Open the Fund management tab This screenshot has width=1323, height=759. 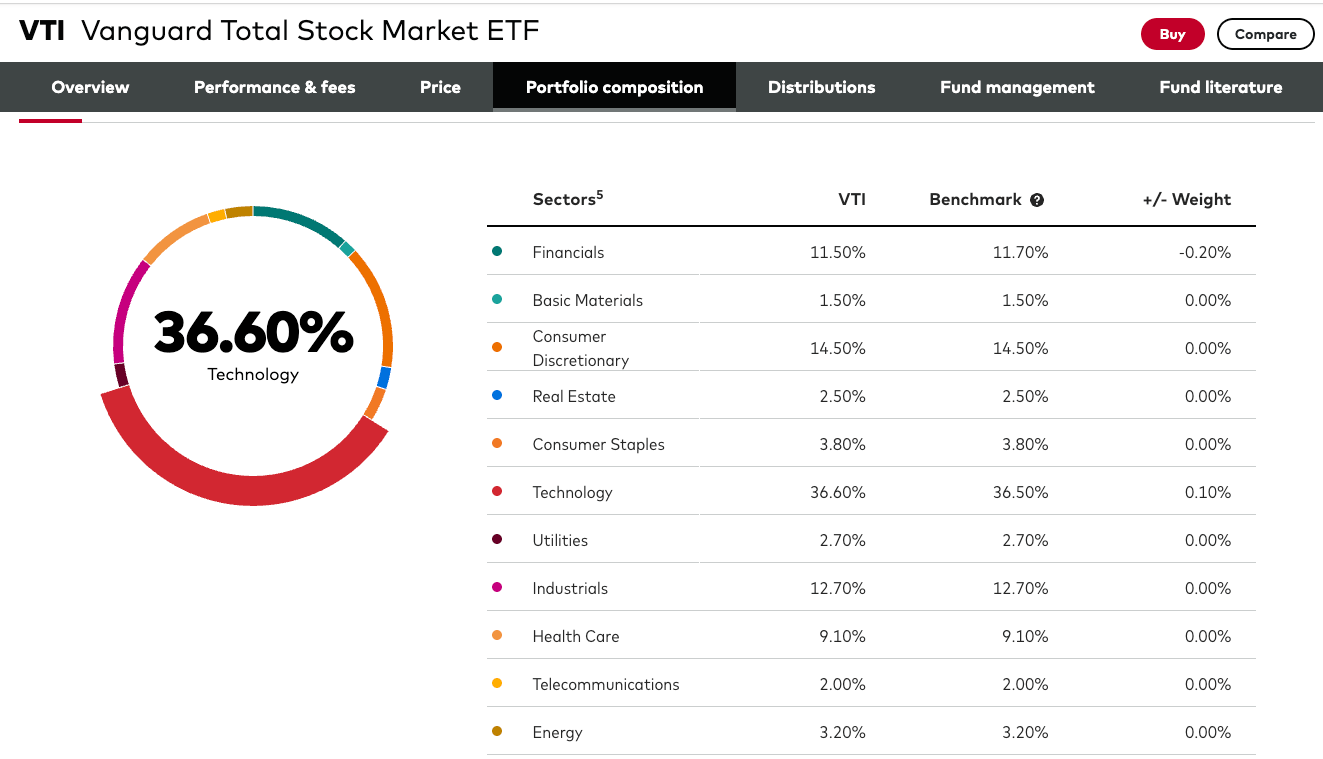1017,87
